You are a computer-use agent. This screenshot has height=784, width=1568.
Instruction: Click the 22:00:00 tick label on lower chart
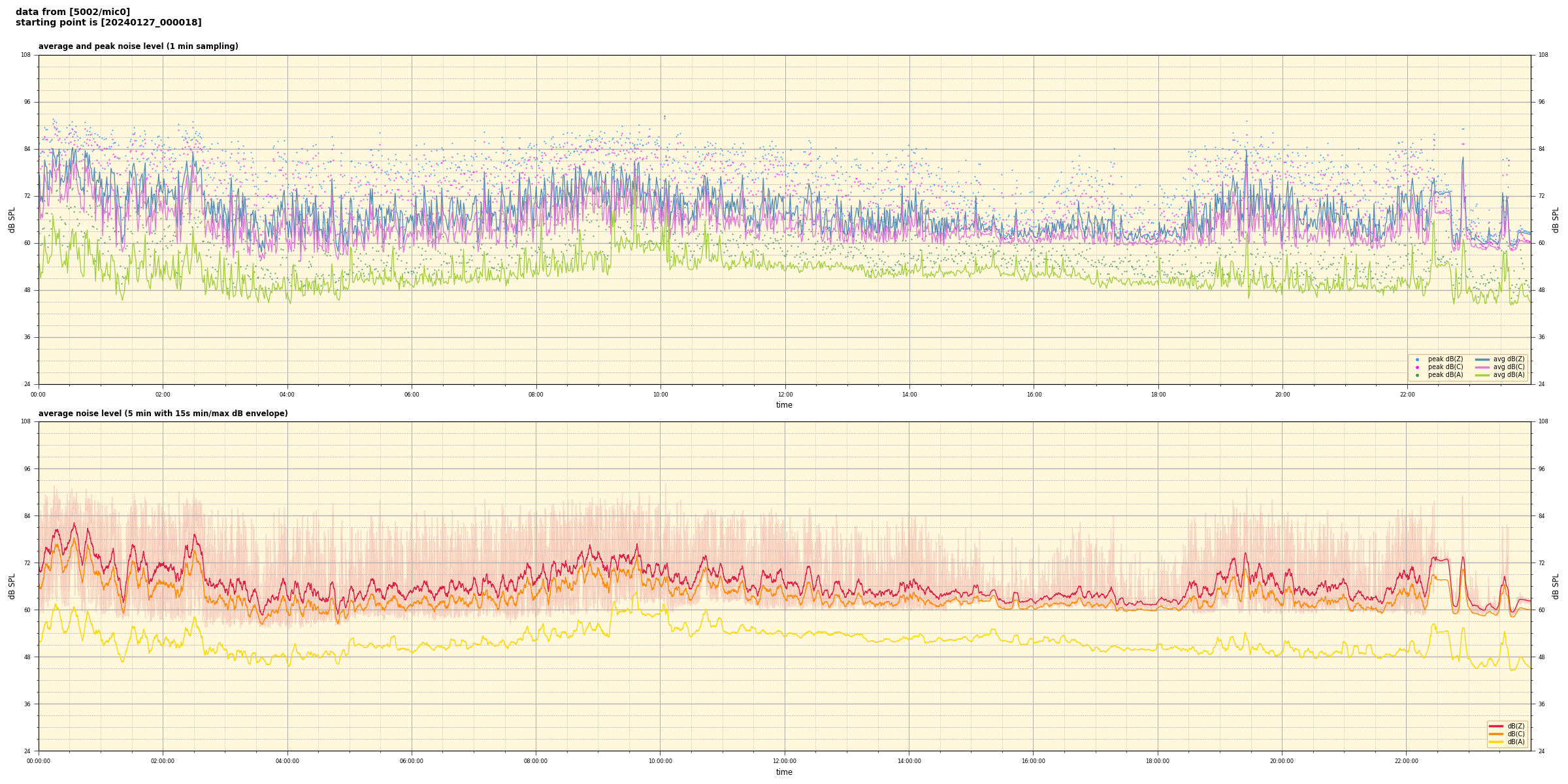[1407, 761]
